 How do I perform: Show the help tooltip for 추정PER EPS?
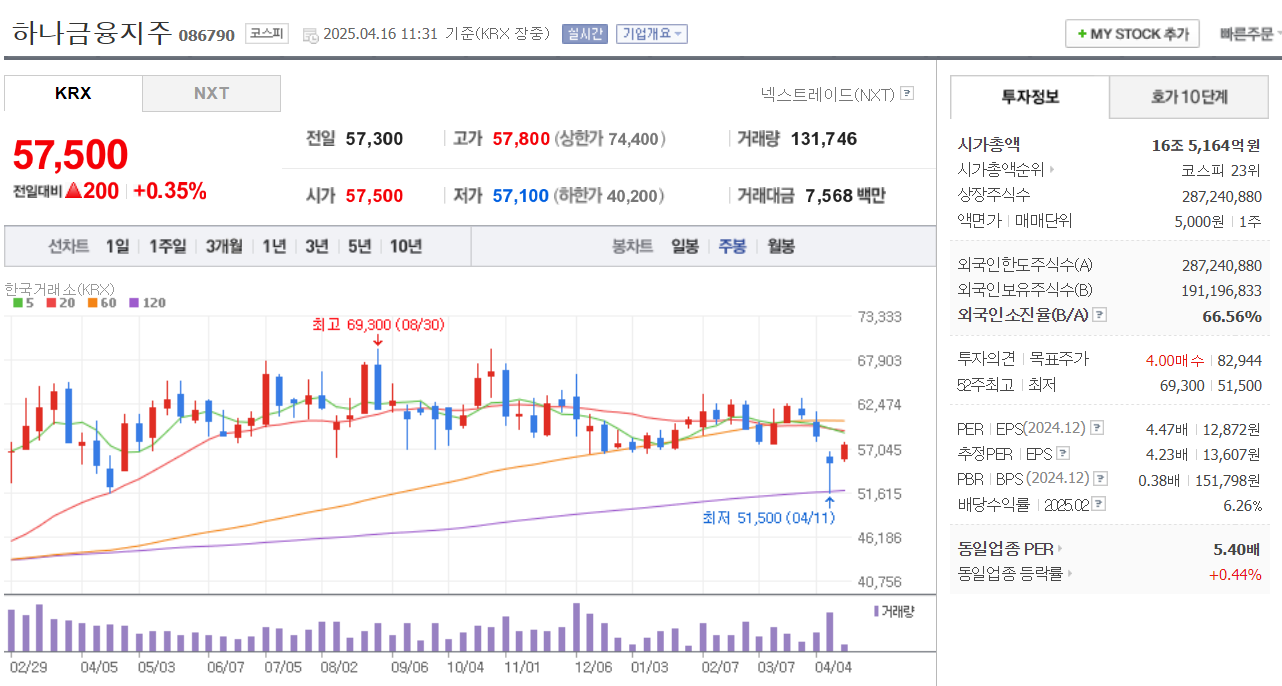pyautogui.click(x=1060, y=453)
